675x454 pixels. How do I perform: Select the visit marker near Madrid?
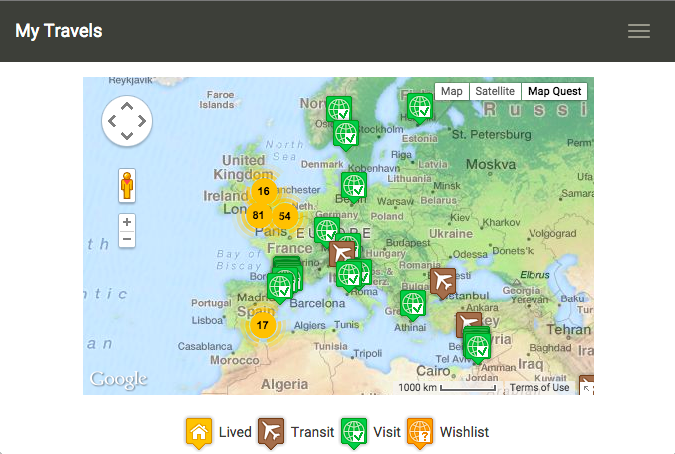point(280,287)
